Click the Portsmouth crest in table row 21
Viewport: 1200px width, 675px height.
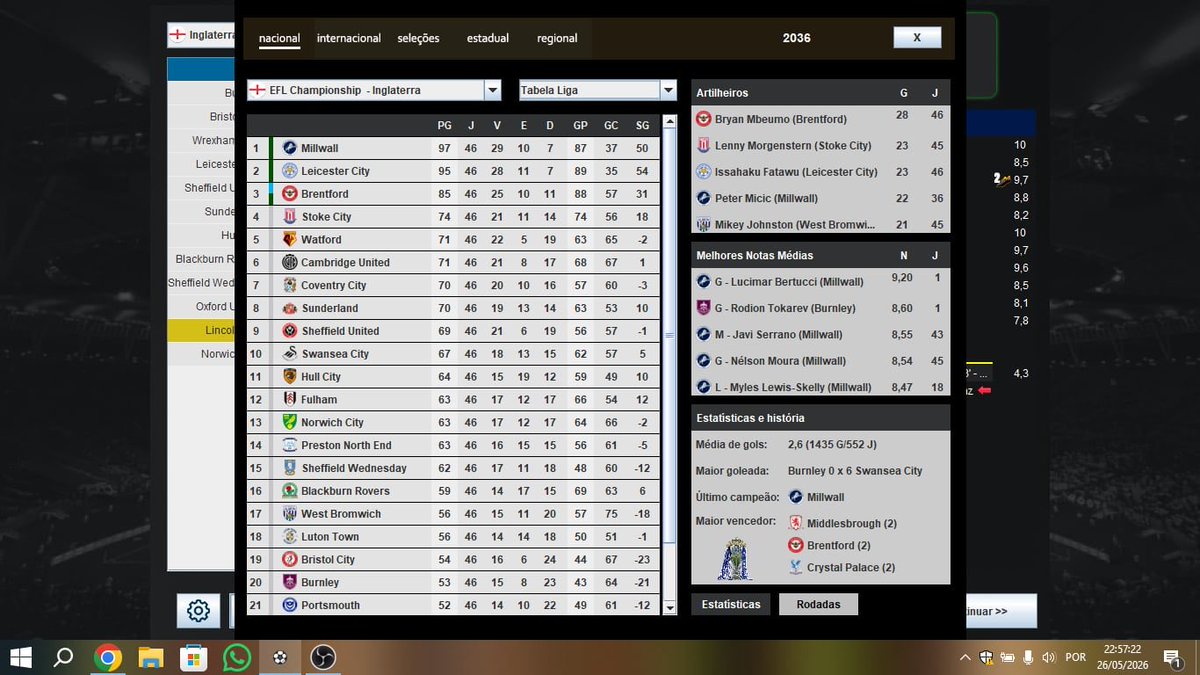(290, 605)
